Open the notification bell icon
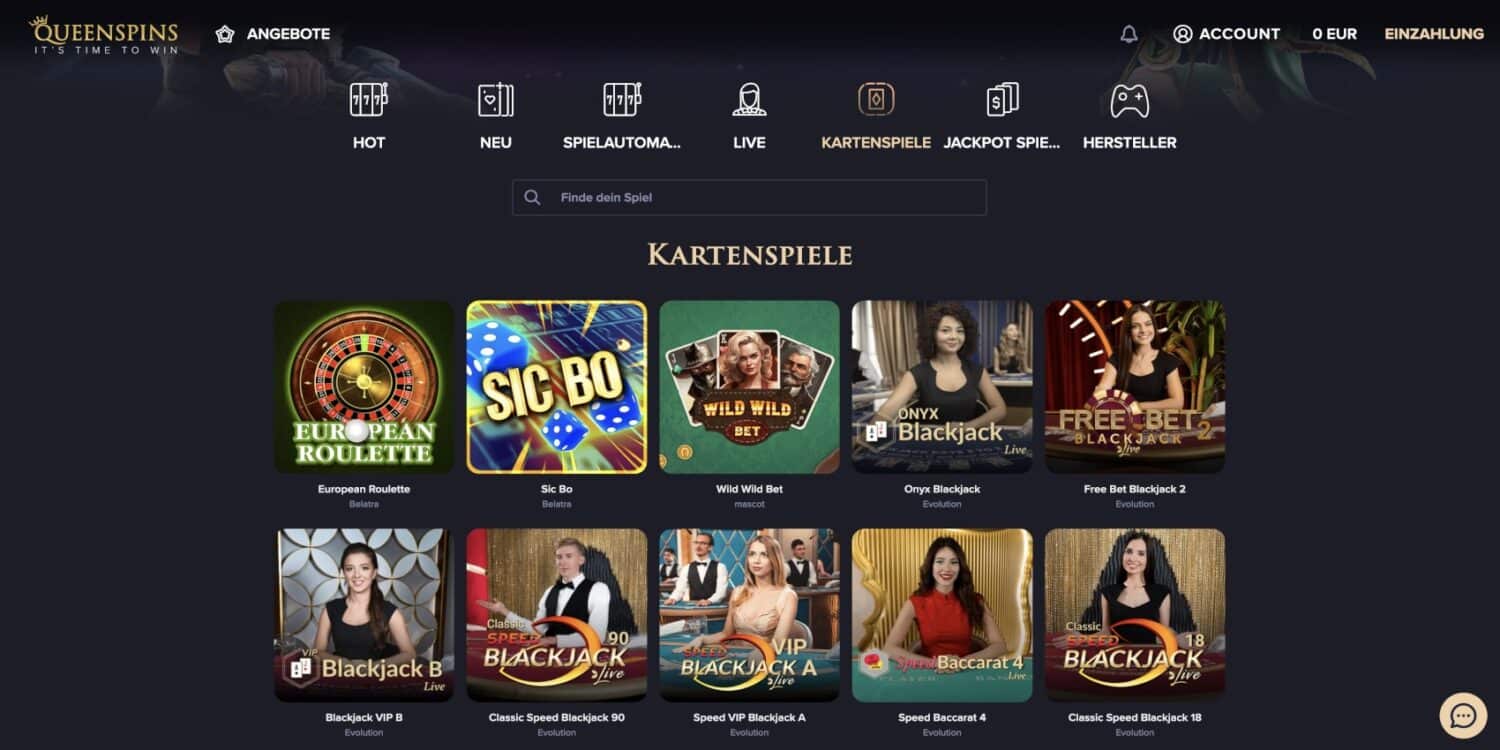This screenshot has height=750, width=1500. pos(1129,34)
